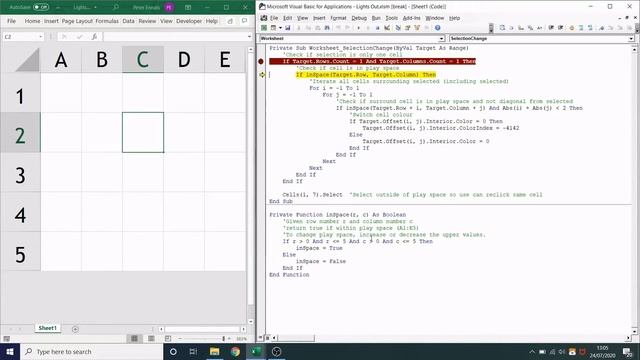Screen dimensions: 640x360
Task: Click the Select All corner triangle in Excel
Action: (x=27, y=60)
